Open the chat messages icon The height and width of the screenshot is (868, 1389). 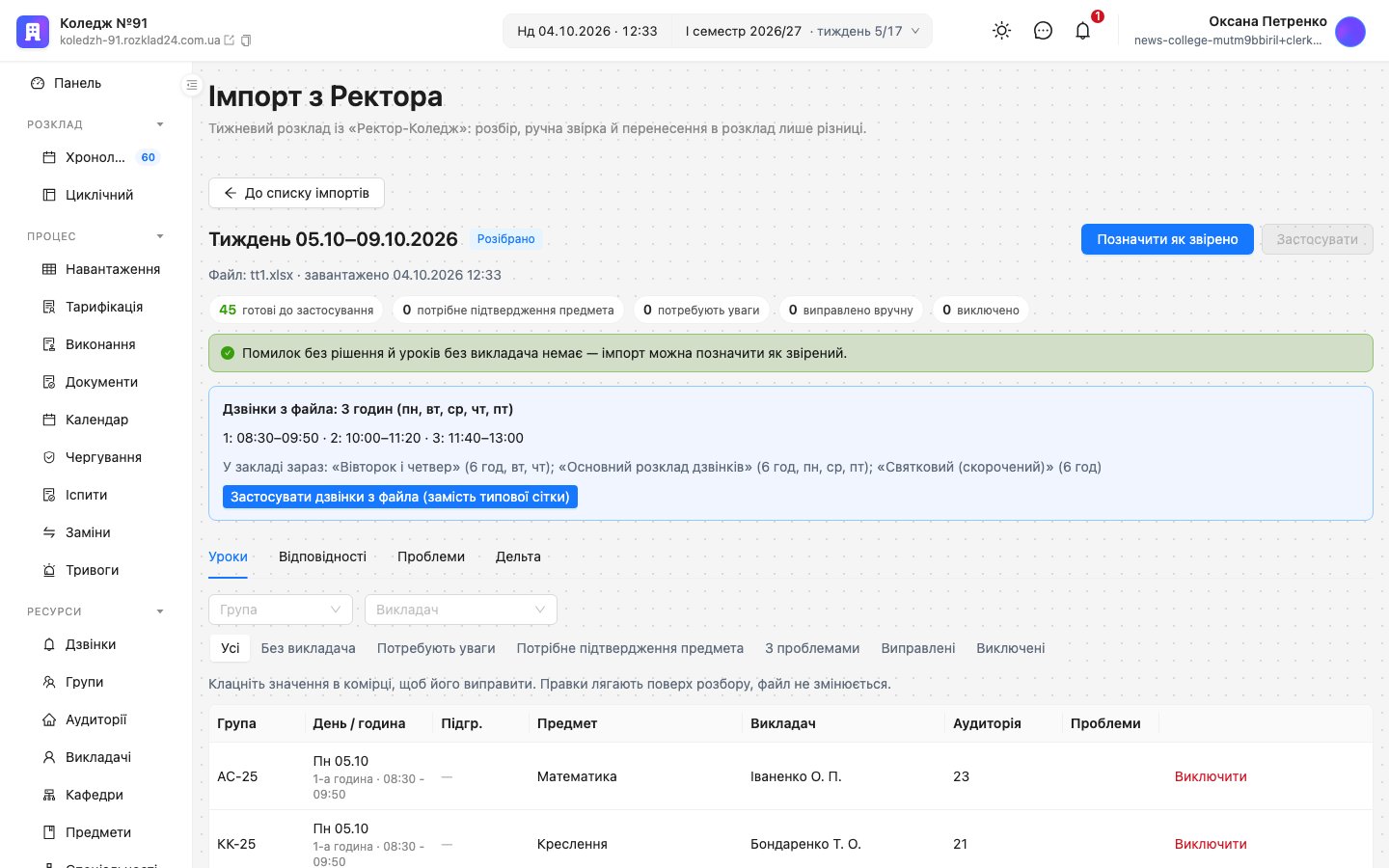[1043, 31]
